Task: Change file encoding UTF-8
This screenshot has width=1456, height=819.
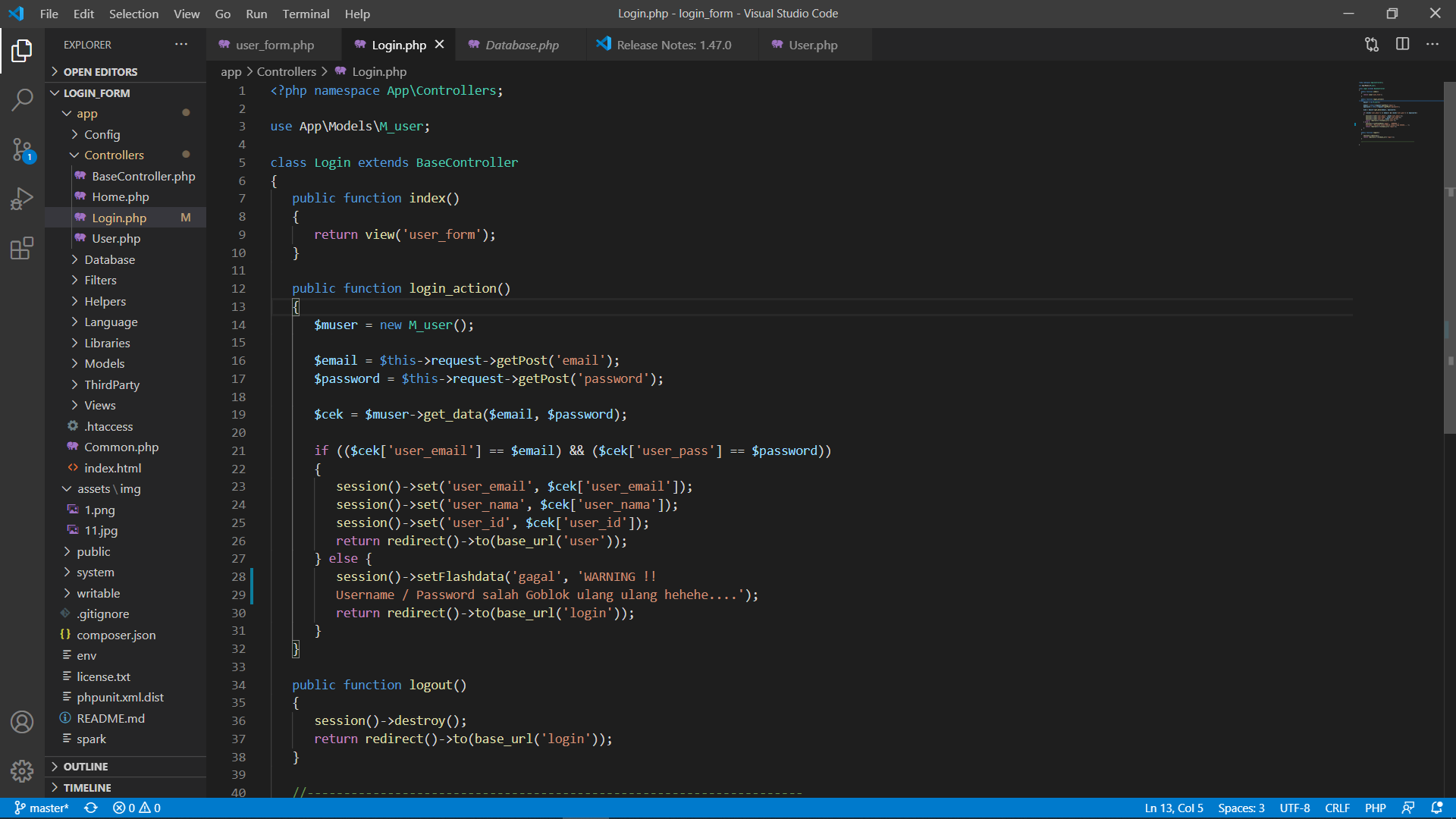Action: pos(1294,808)
